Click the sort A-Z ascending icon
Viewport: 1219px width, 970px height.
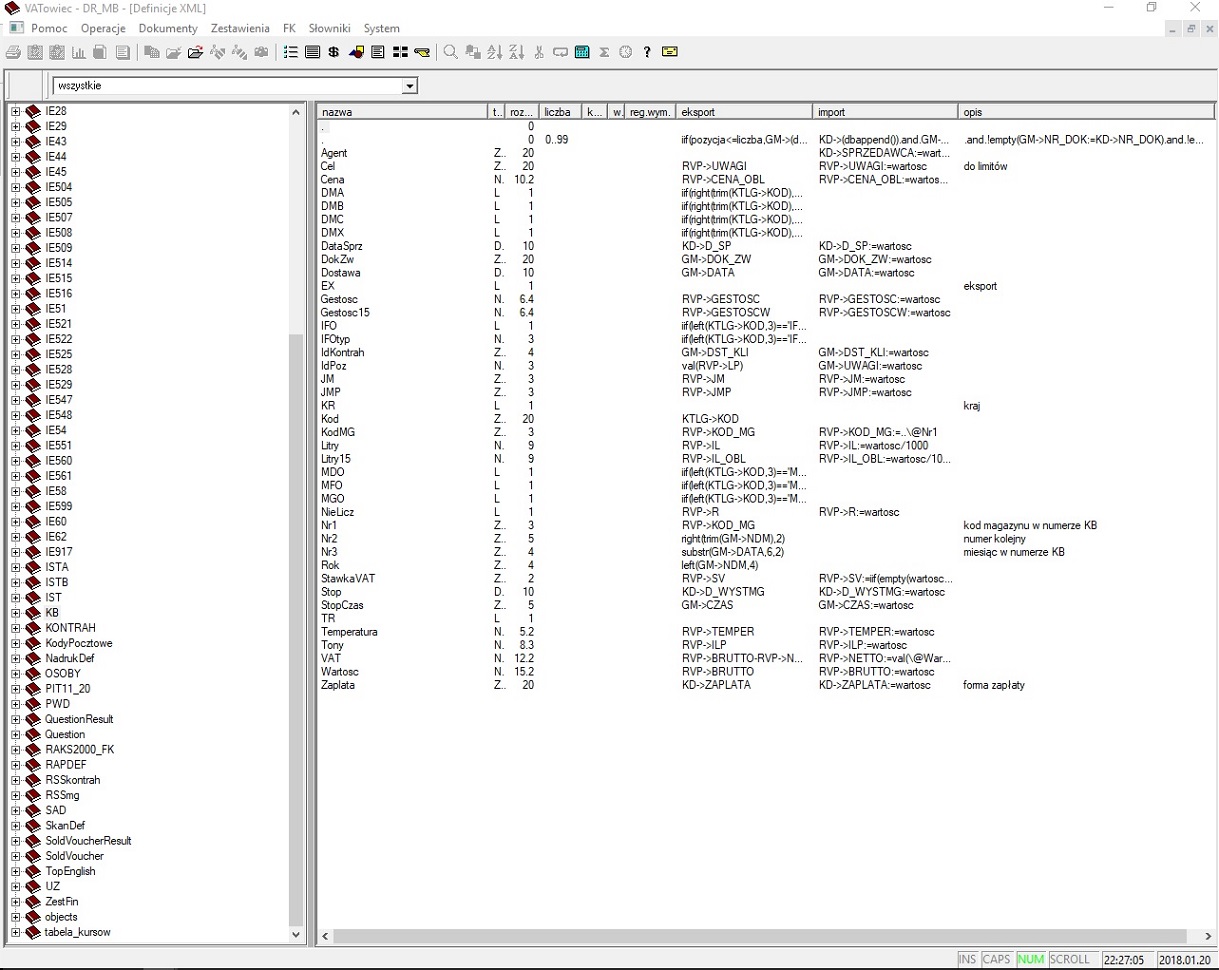point(495,52)
